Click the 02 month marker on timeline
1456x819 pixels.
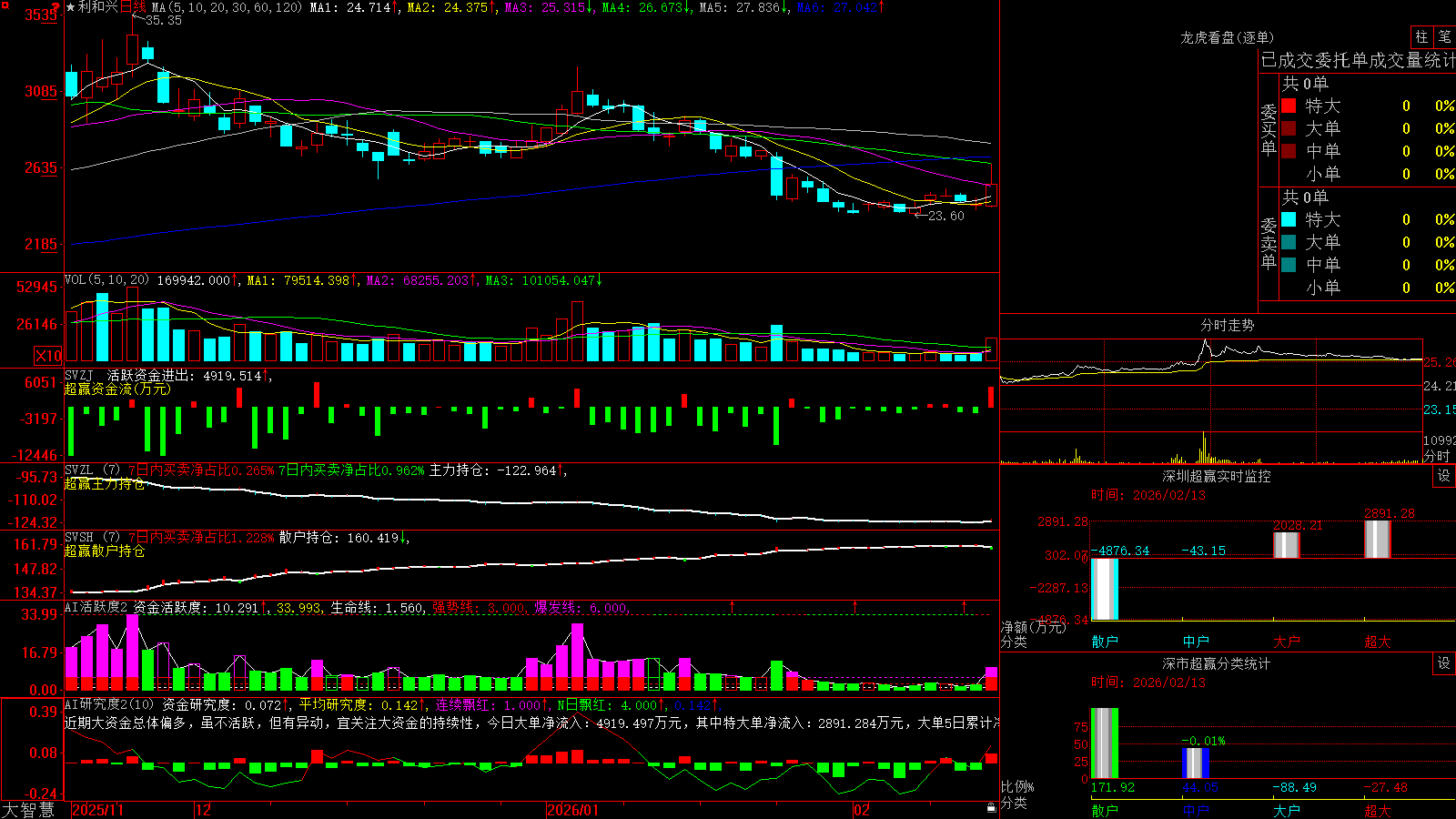click(x=861, y=810)
